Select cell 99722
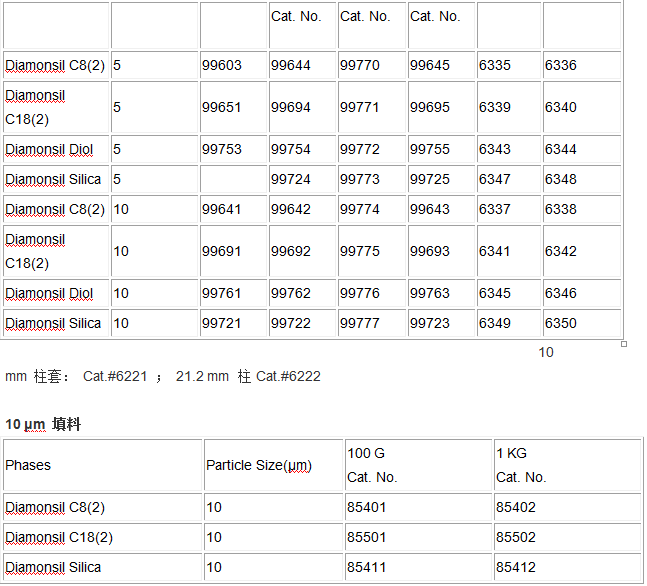 pos(302,323)
